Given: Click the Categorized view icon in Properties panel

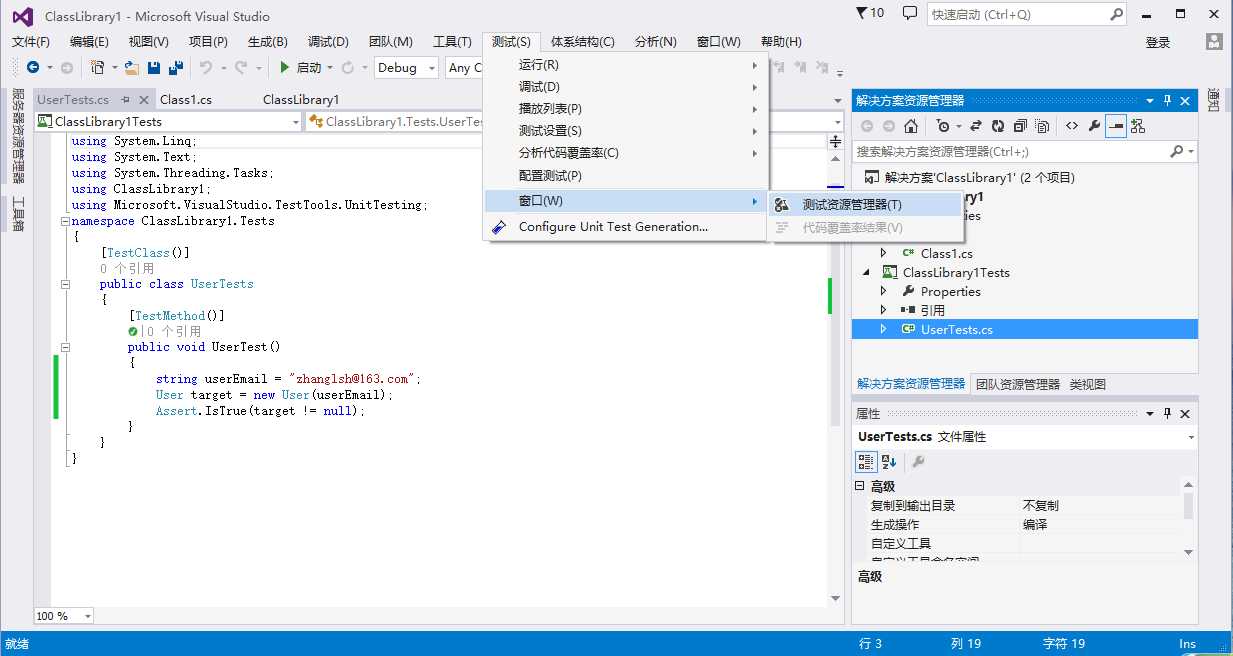Looking at the screenshot, I should click(866, 462).
